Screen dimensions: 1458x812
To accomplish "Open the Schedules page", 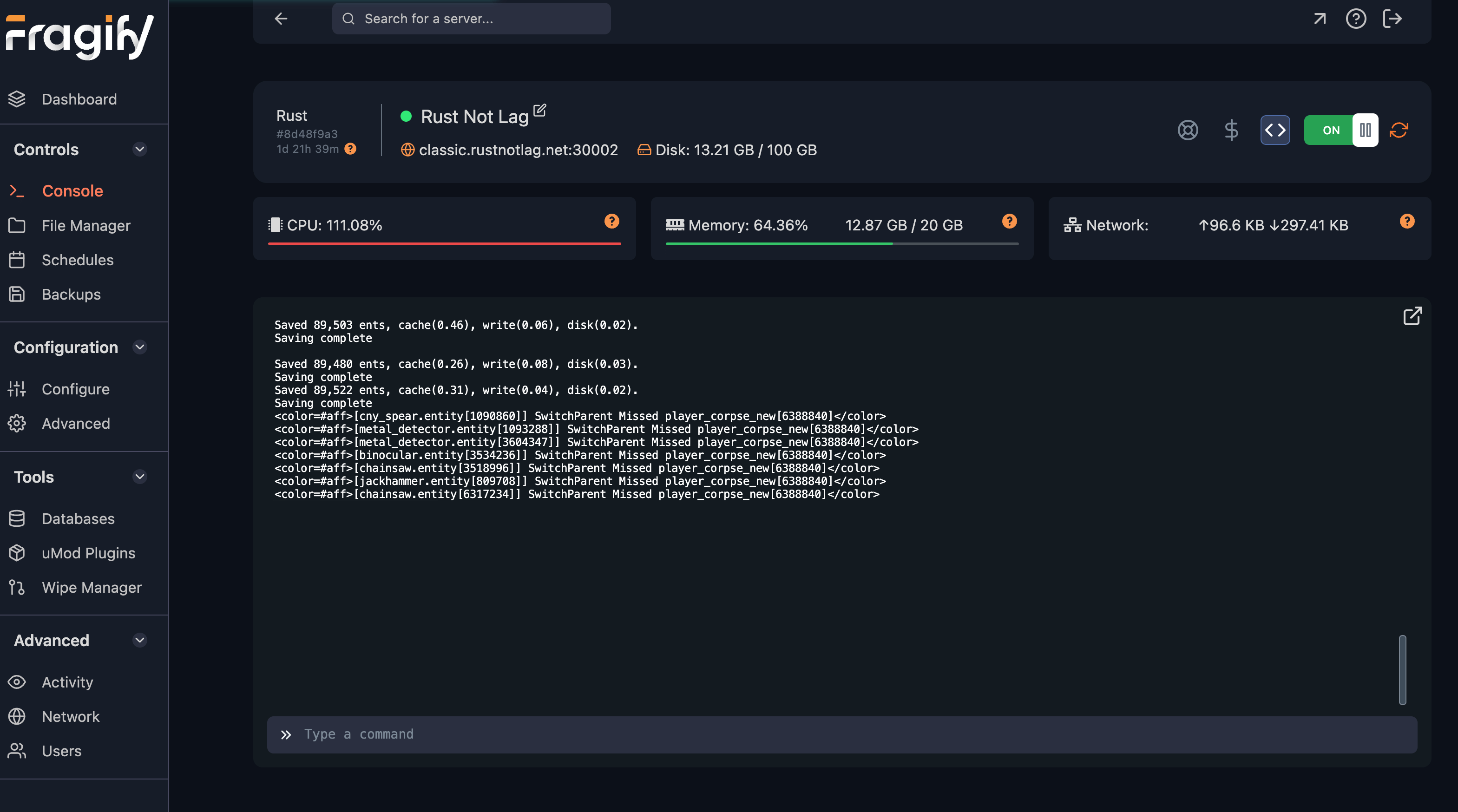I will click(x=78, y=260).
